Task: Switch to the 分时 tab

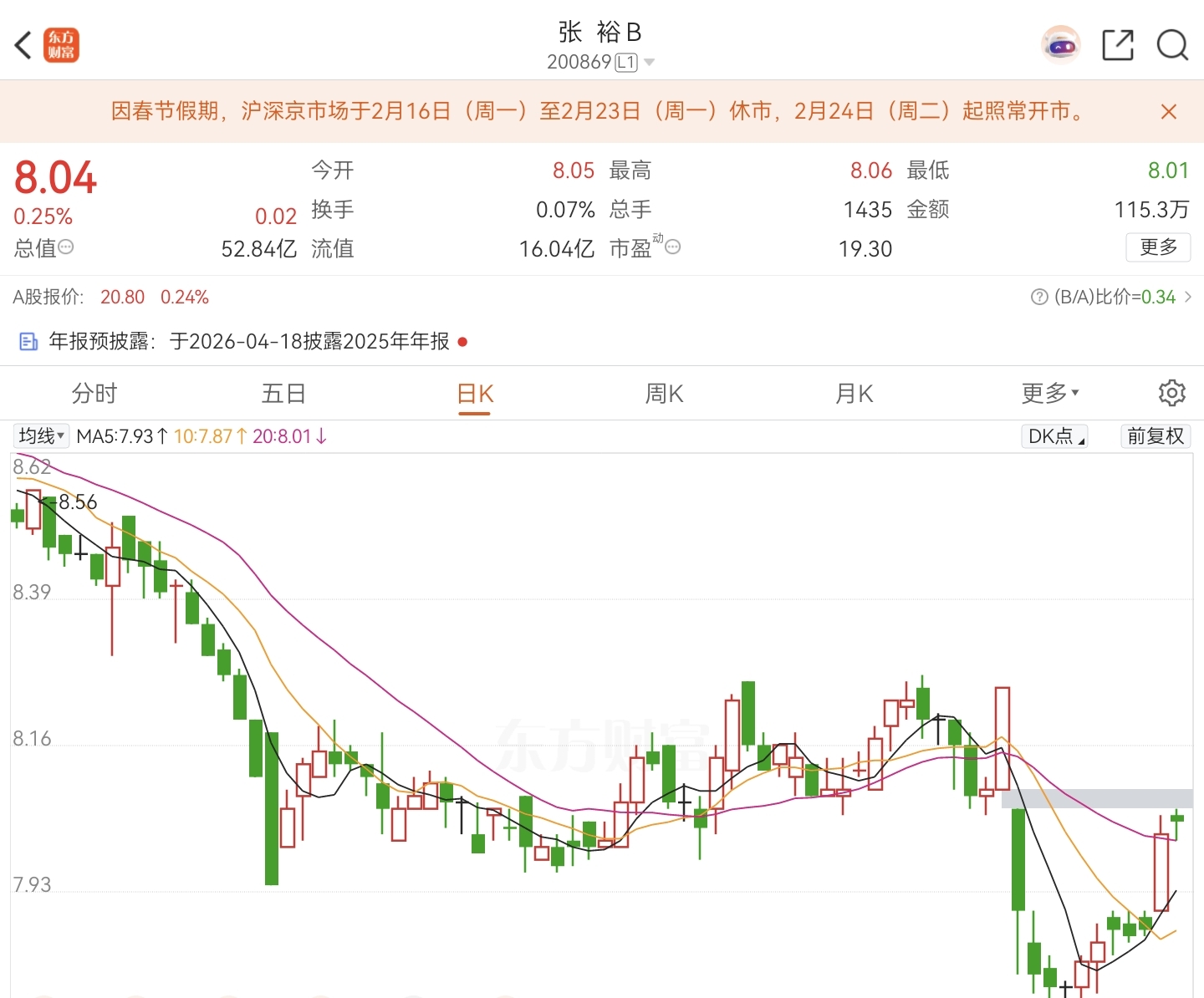Action: pyautogui.click(x=94, y=393)
